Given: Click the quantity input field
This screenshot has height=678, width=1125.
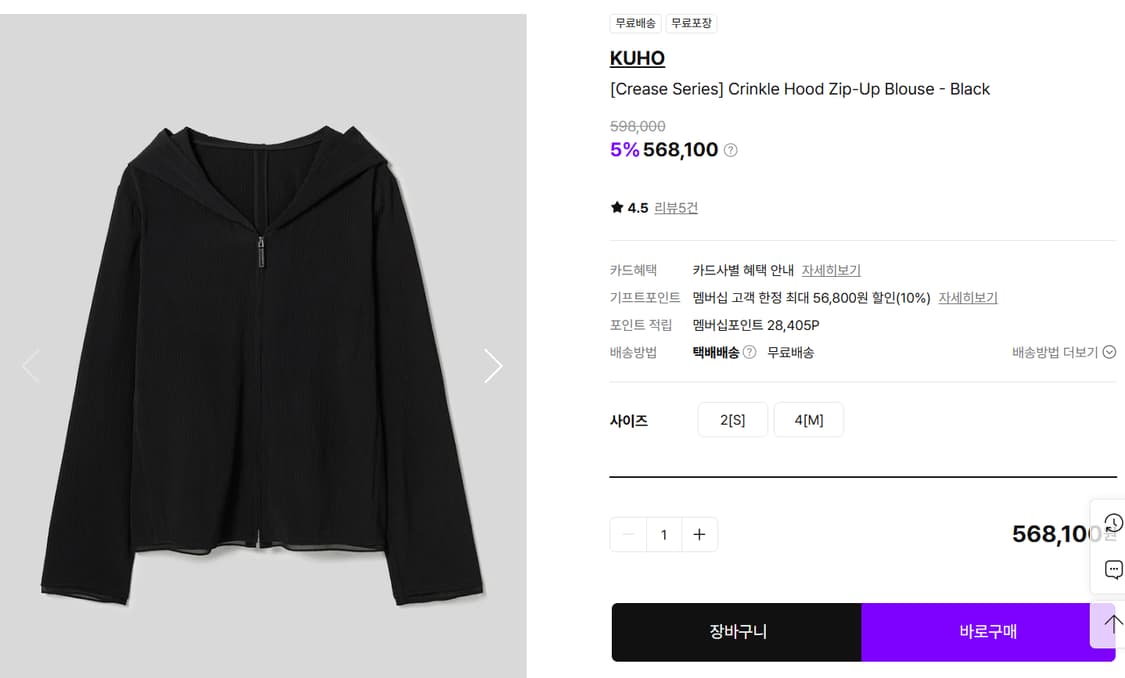Looking at the screenshot, I should [x=664, y=534].
